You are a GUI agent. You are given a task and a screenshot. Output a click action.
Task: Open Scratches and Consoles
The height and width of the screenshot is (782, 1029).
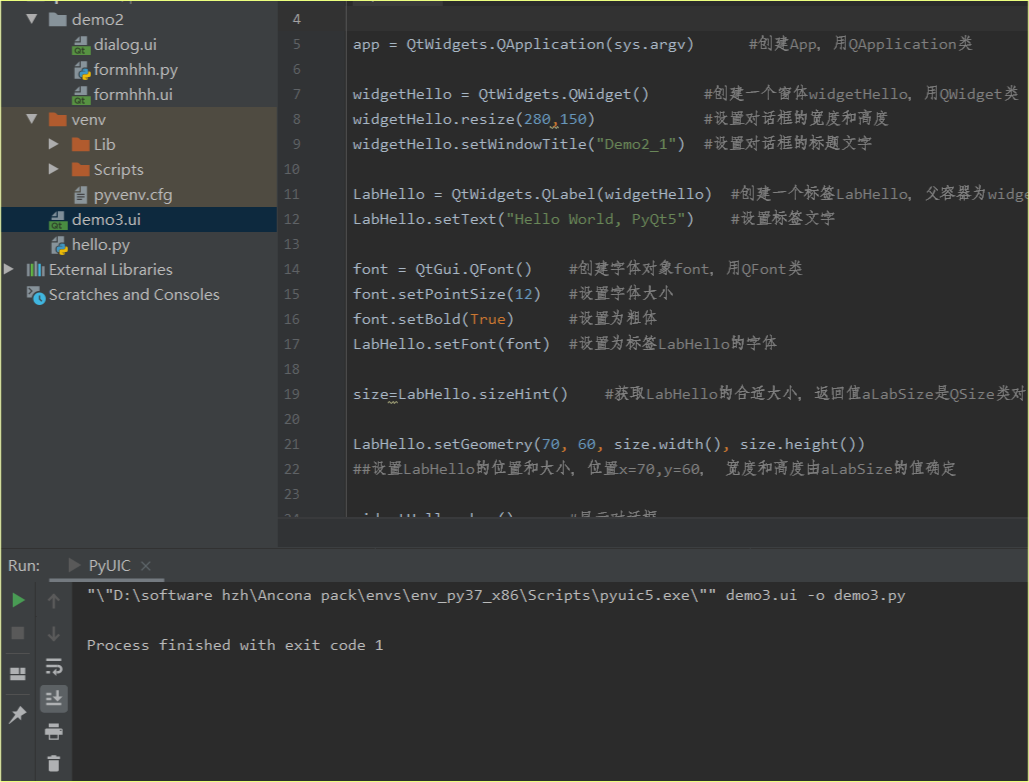click(133, 294)
